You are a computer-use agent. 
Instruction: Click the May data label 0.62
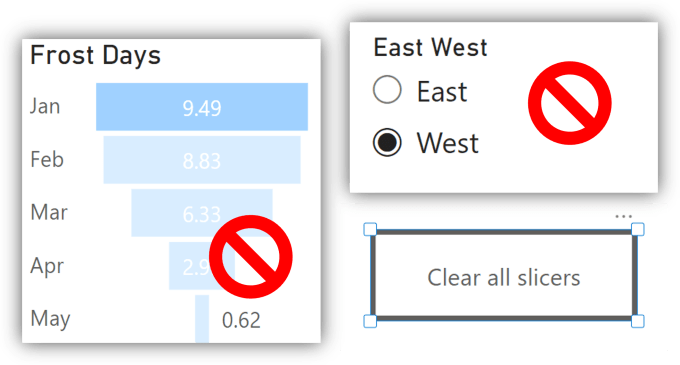click(x=241, y=320)
